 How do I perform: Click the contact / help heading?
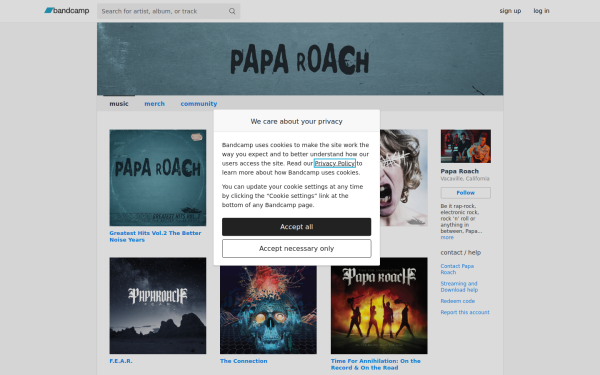461,253
